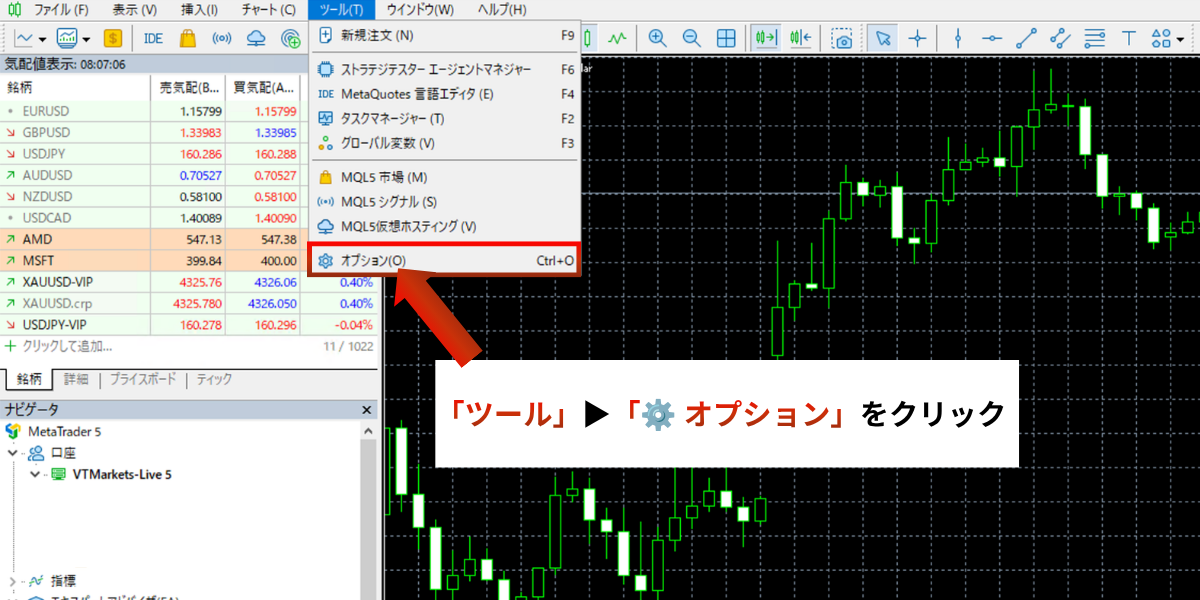The height and width of the screenshot is (600, 1200).
Task: Switch to the ティック tab
Action: 214,379
